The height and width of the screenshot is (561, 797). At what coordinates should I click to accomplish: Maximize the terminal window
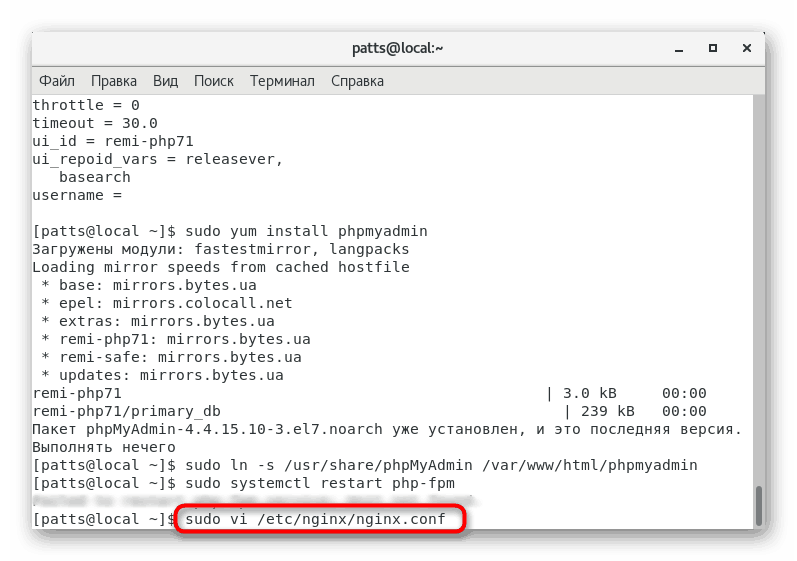point(713,48)
